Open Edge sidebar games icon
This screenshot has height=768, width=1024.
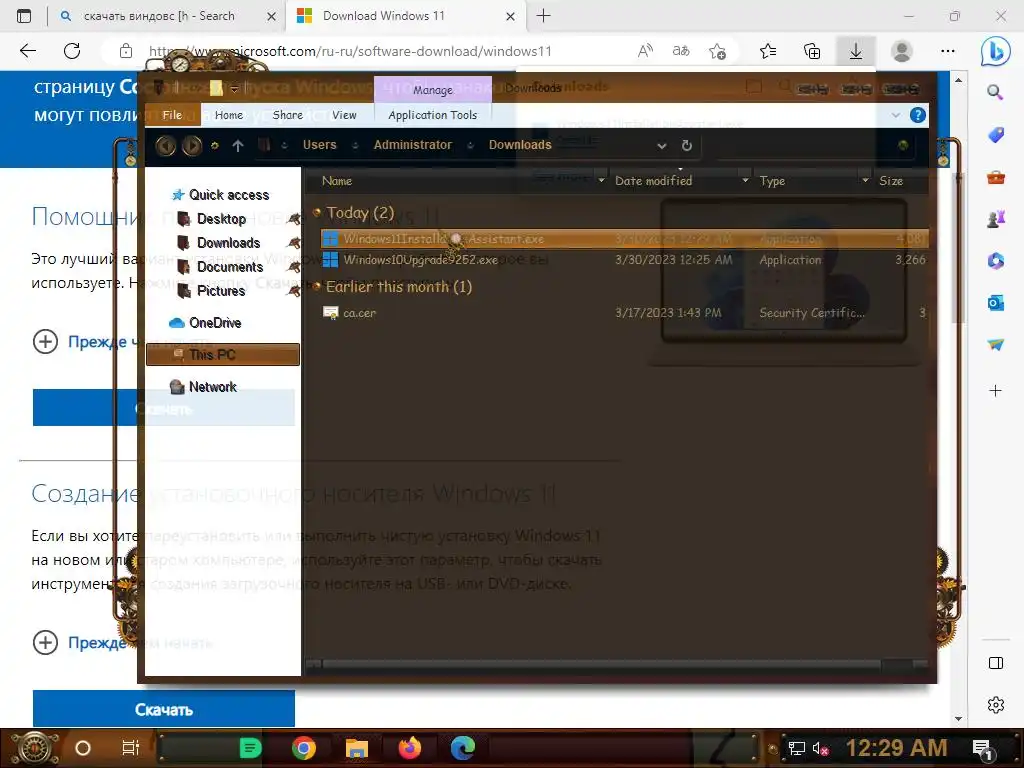pos(995,219)
